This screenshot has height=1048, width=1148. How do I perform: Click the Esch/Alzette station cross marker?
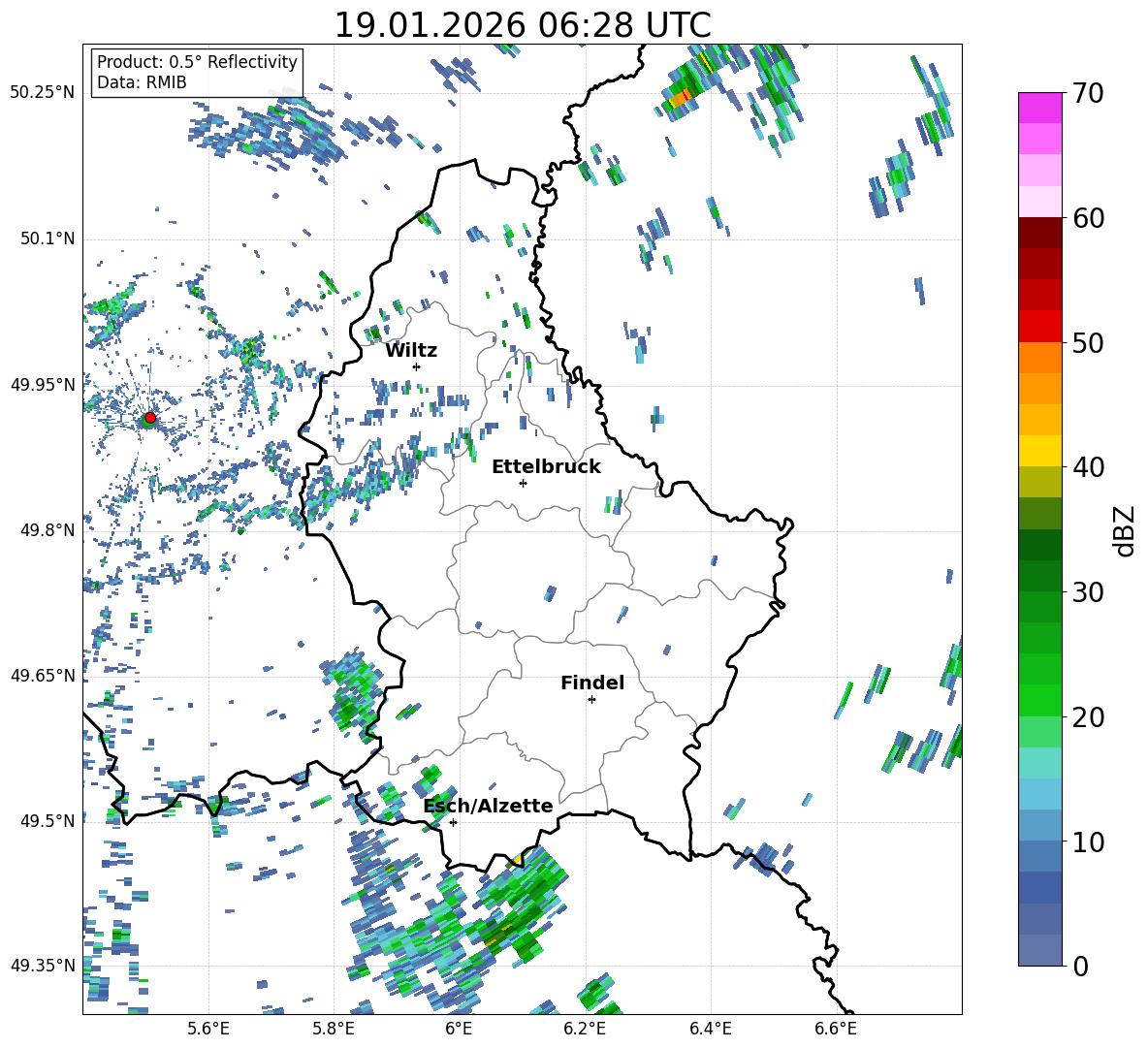pyautogui.click(x=453, y=822)
